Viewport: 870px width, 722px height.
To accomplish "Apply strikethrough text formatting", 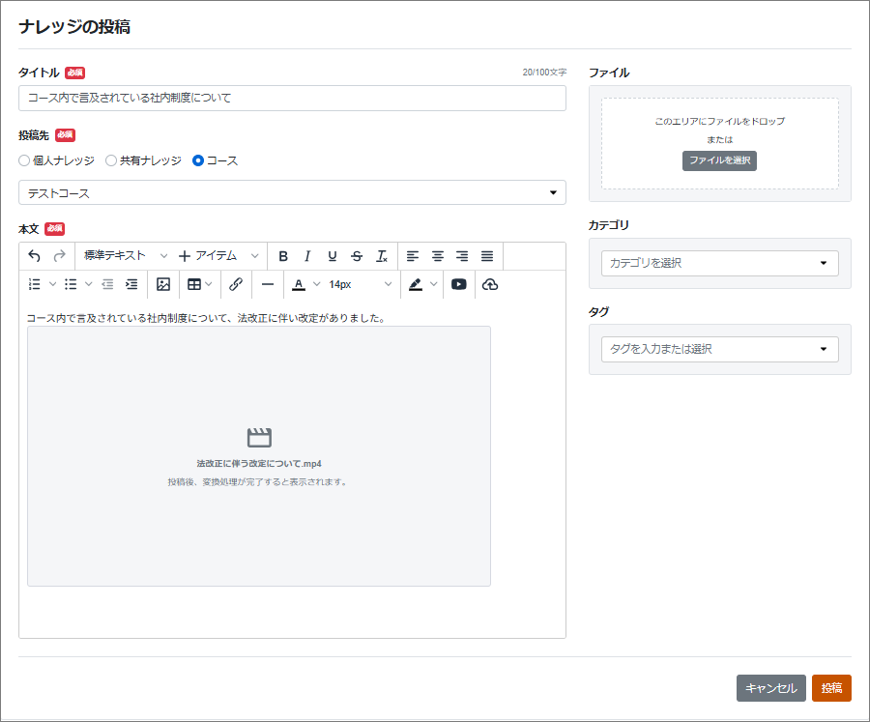I will pyautogui.click(x=357, y=256).
